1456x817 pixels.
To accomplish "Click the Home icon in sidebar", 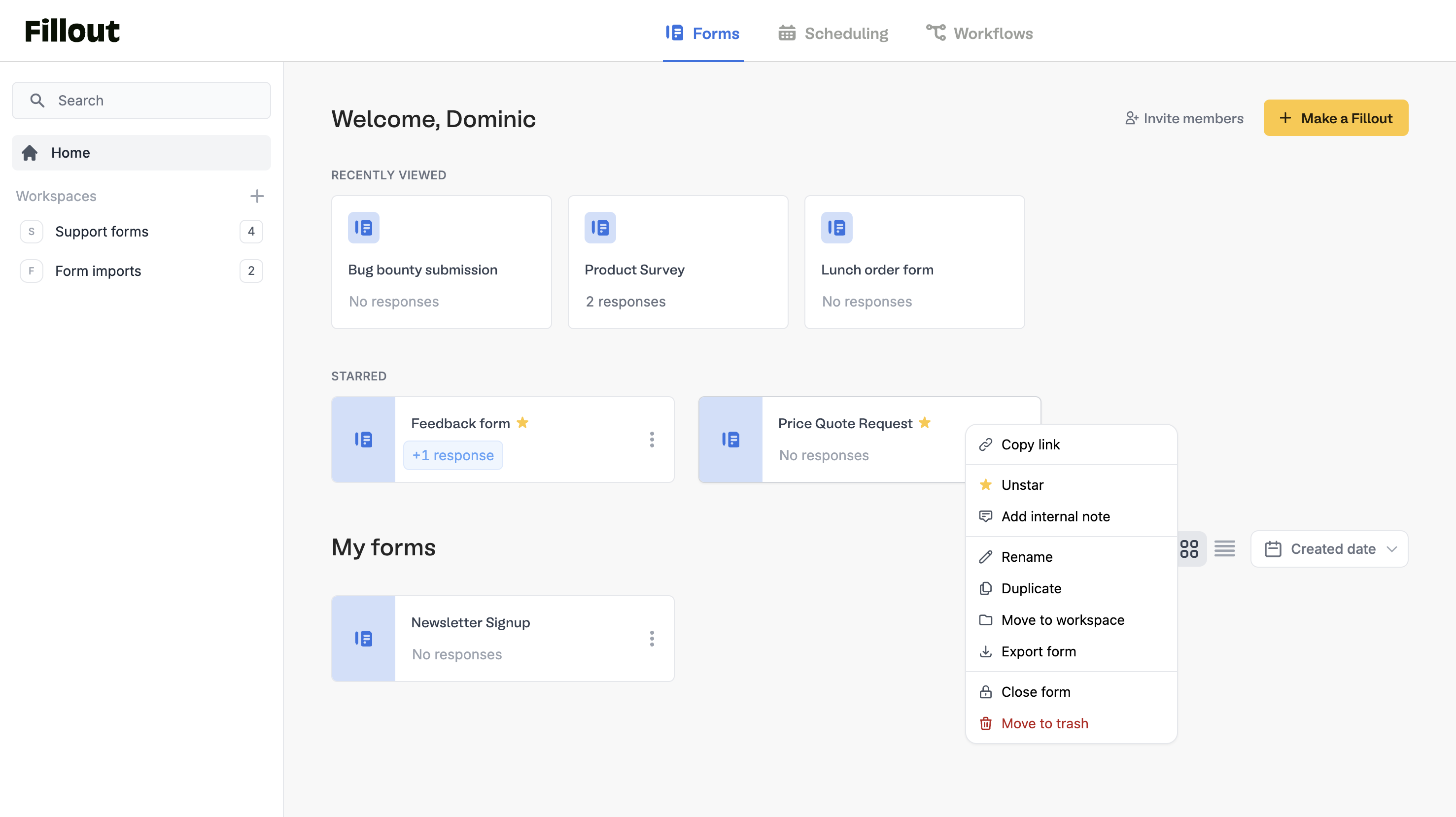I will [x=30, y=153].
